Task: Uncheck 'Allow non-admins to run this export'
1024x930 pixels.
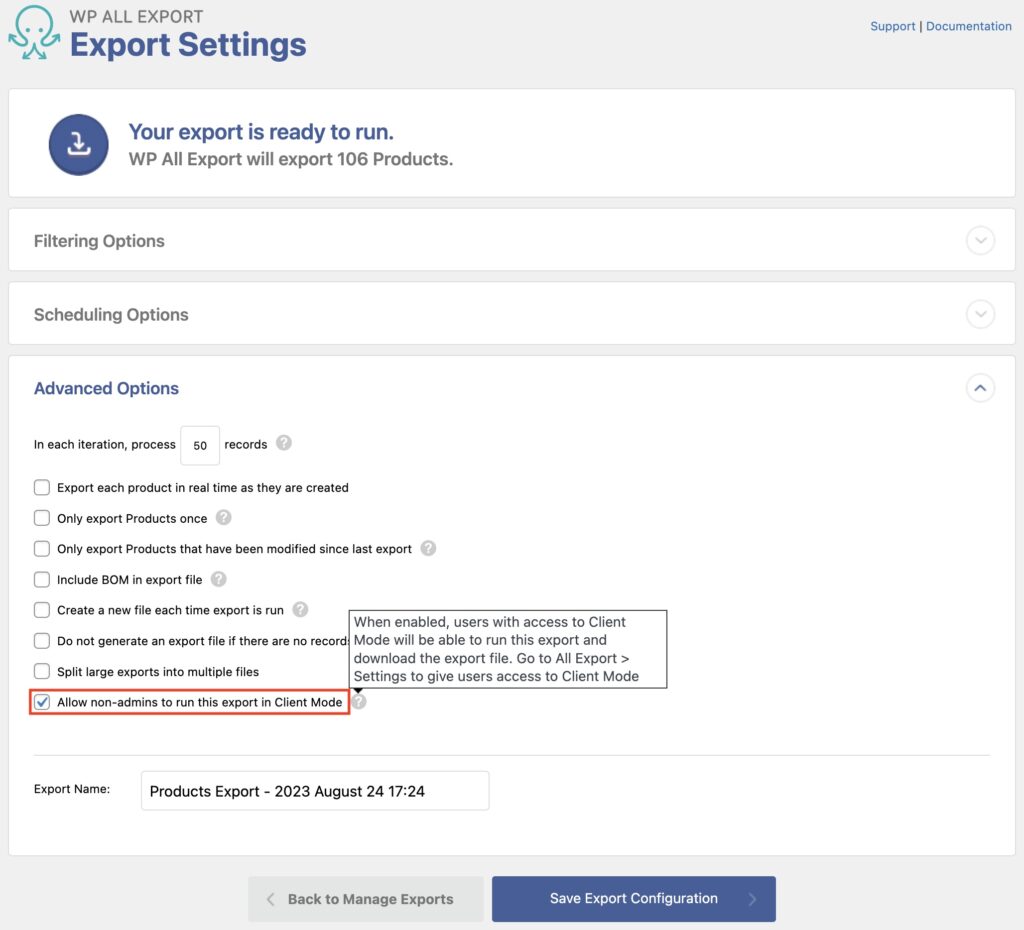Action: pos(41,701)
